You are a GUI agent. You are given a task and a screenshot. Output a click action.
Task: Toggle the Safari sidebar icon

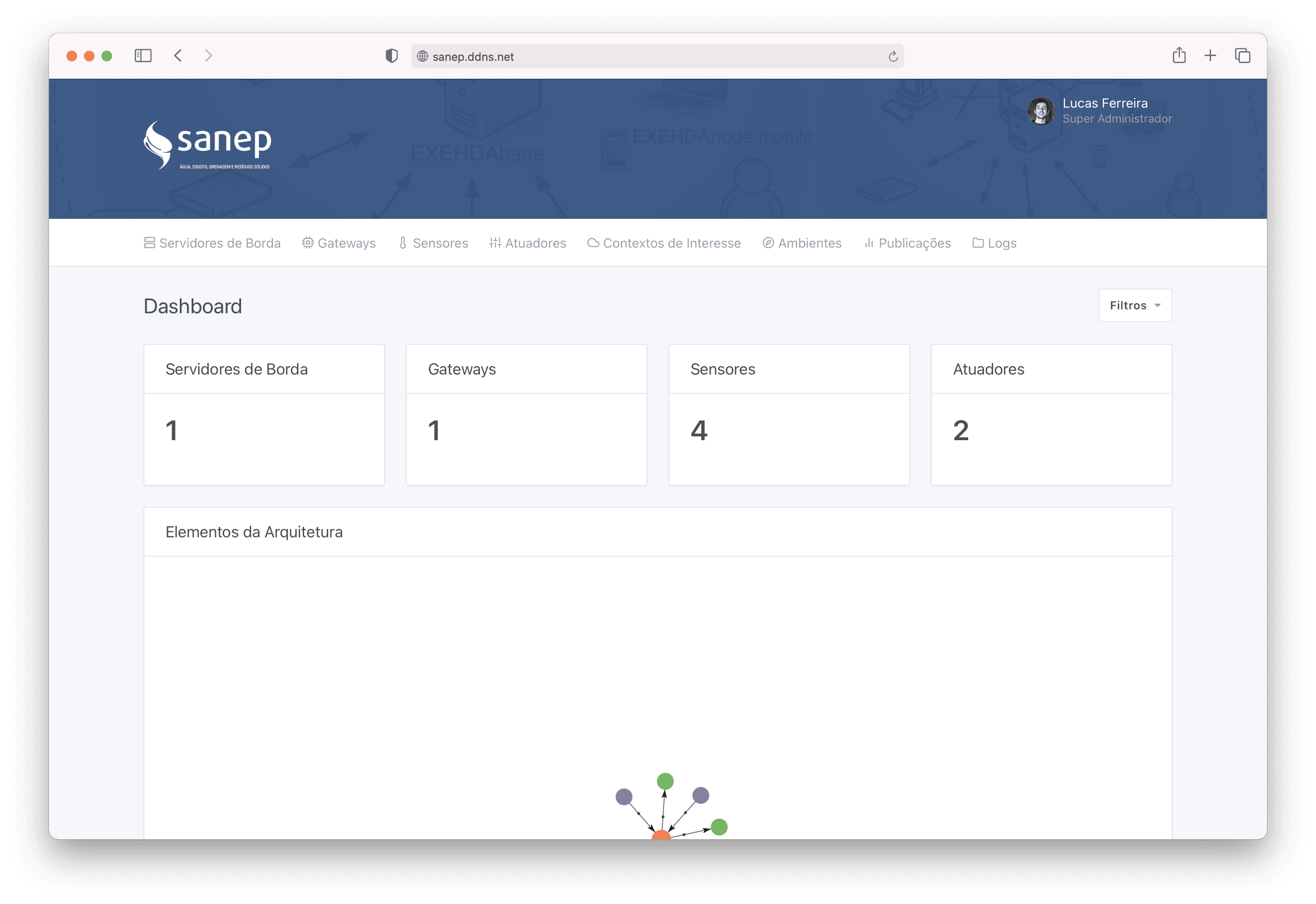143,56
